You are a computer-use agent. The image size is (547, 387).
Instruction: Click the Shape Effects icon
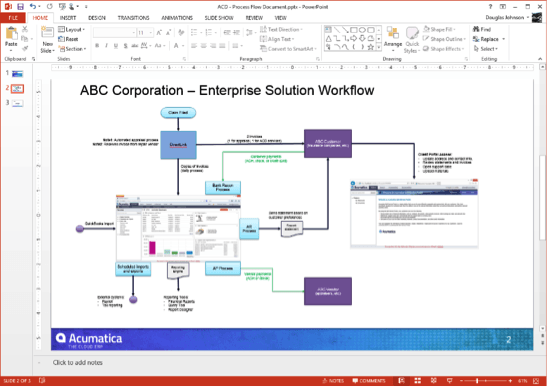(426, 49)
